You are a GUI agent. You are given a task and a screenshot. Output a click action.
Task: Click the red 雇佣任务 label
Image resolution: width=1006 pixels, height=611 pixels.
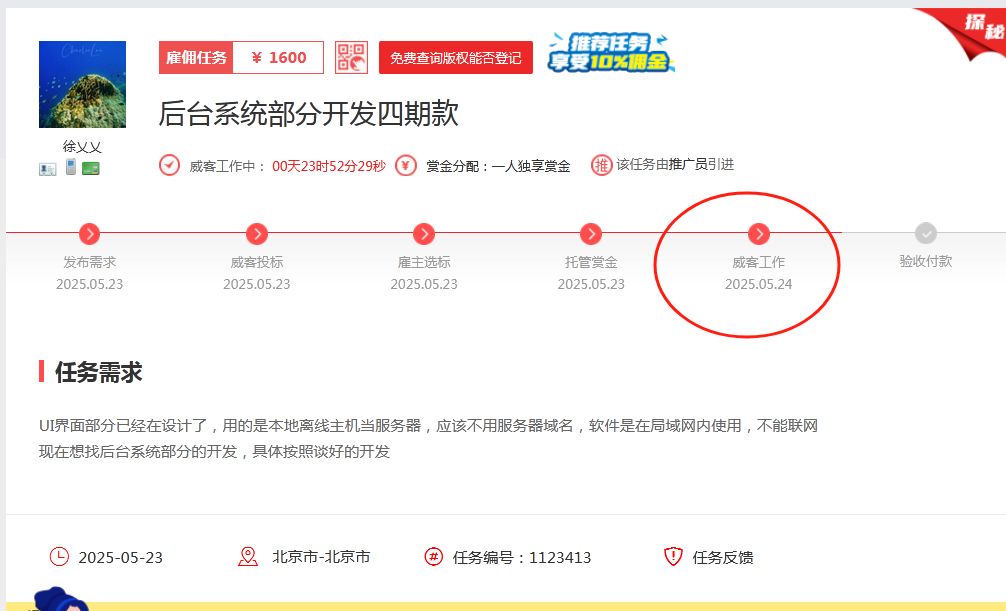coord(195,57)
